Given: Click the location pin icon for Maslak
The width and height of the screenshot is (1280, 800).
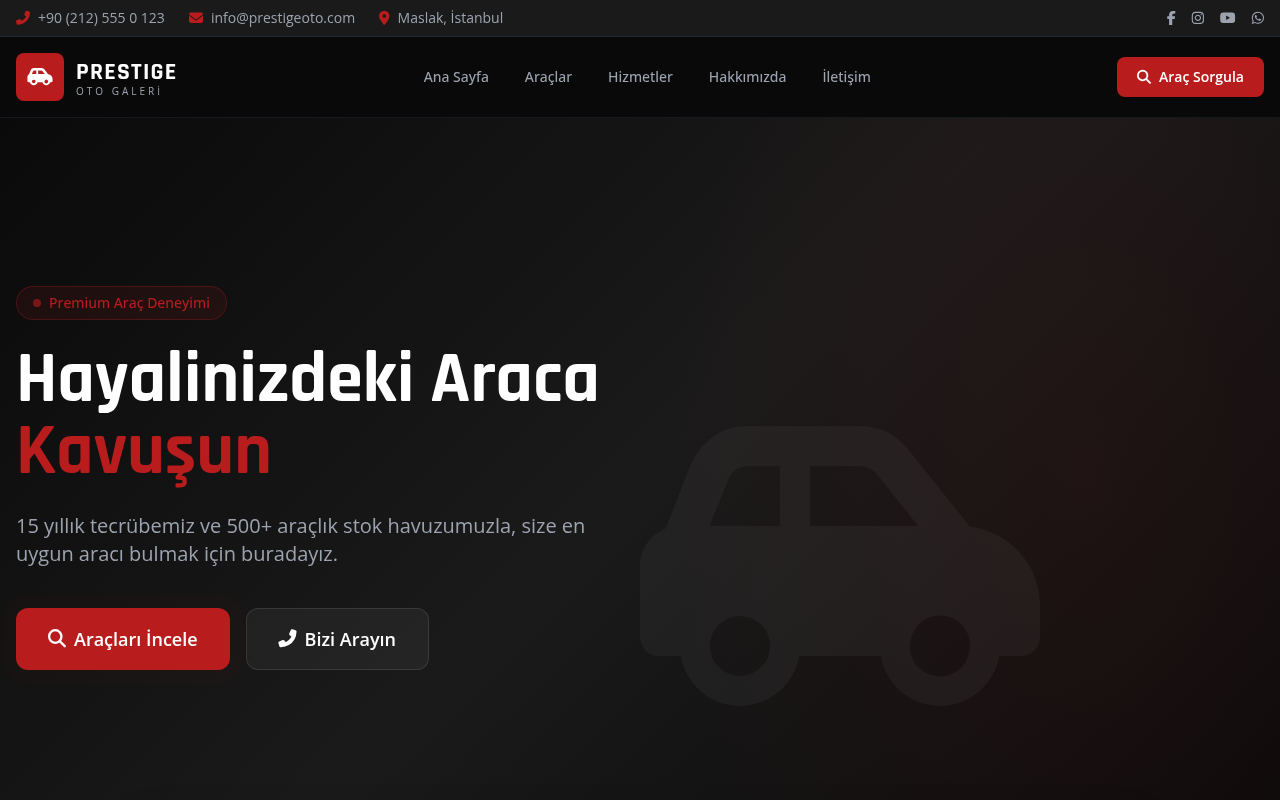Looking at the screenshot, I should click(384, 17).
